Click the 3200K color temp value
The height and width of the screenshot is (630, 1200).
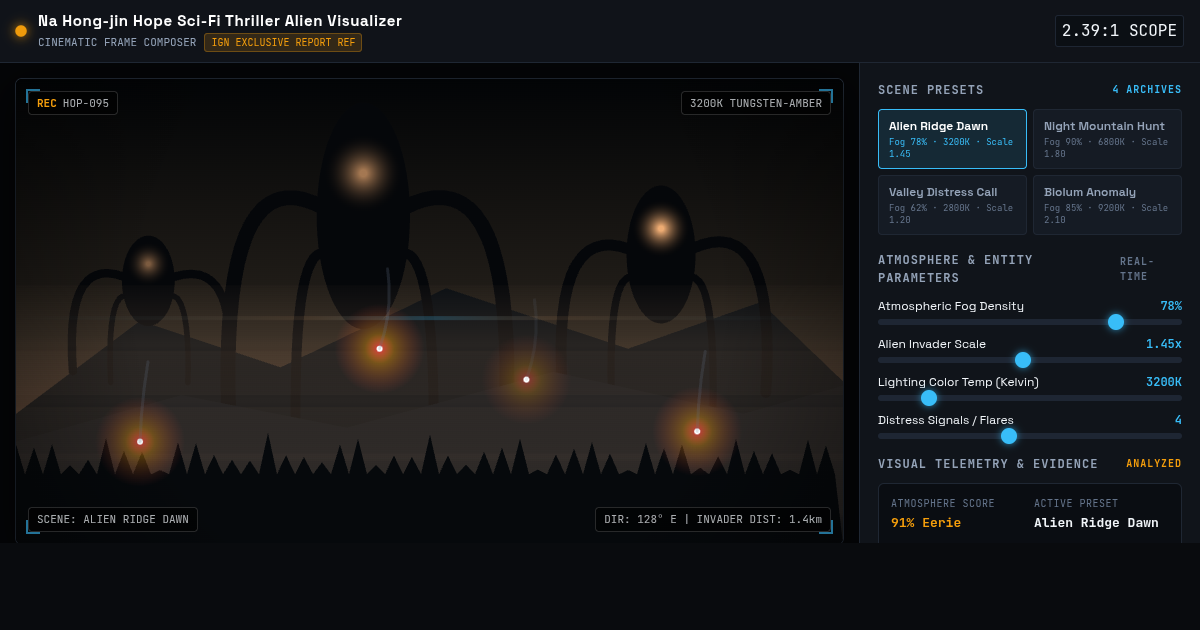click(1164, 382)
